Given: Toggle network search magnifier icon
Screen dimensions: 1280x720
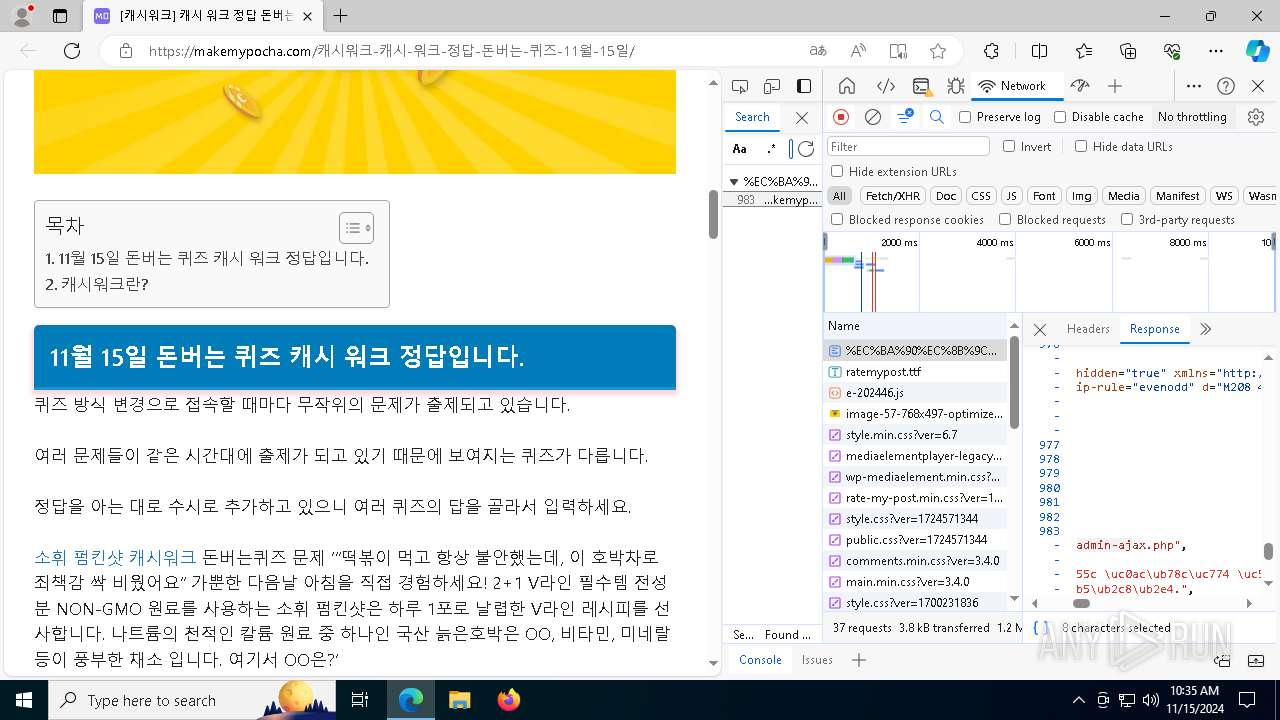Looking at the screenshot, I should [936, 117].
